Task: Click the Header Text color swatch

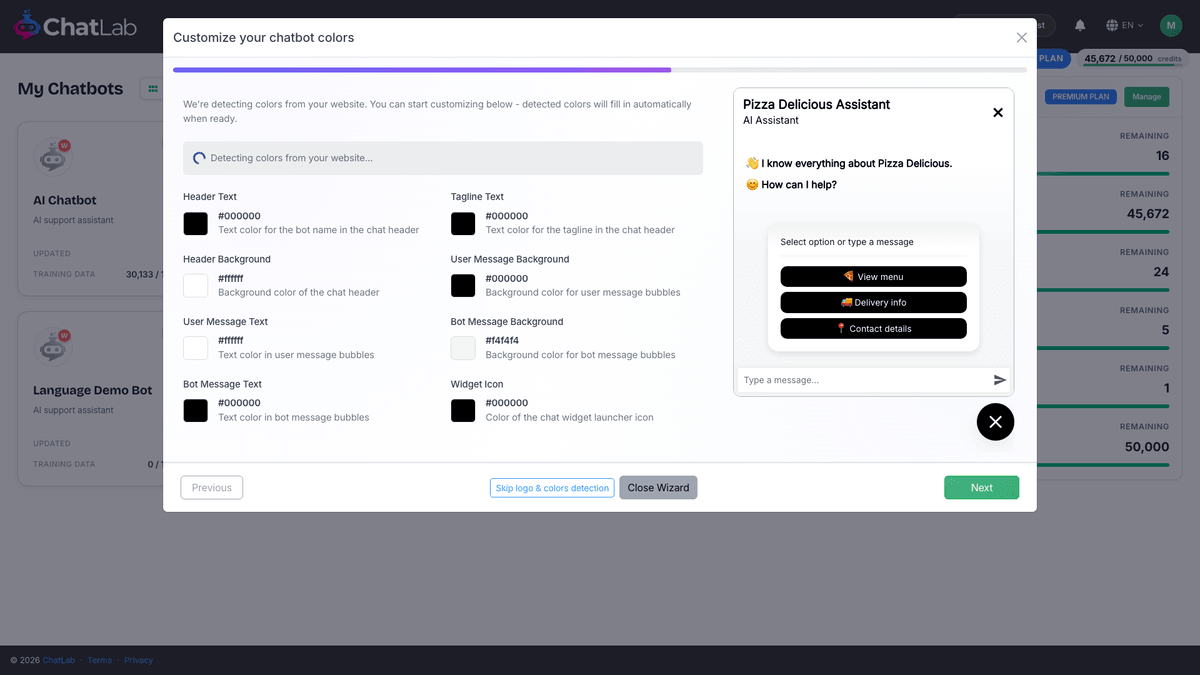Action: click(196, 223)
